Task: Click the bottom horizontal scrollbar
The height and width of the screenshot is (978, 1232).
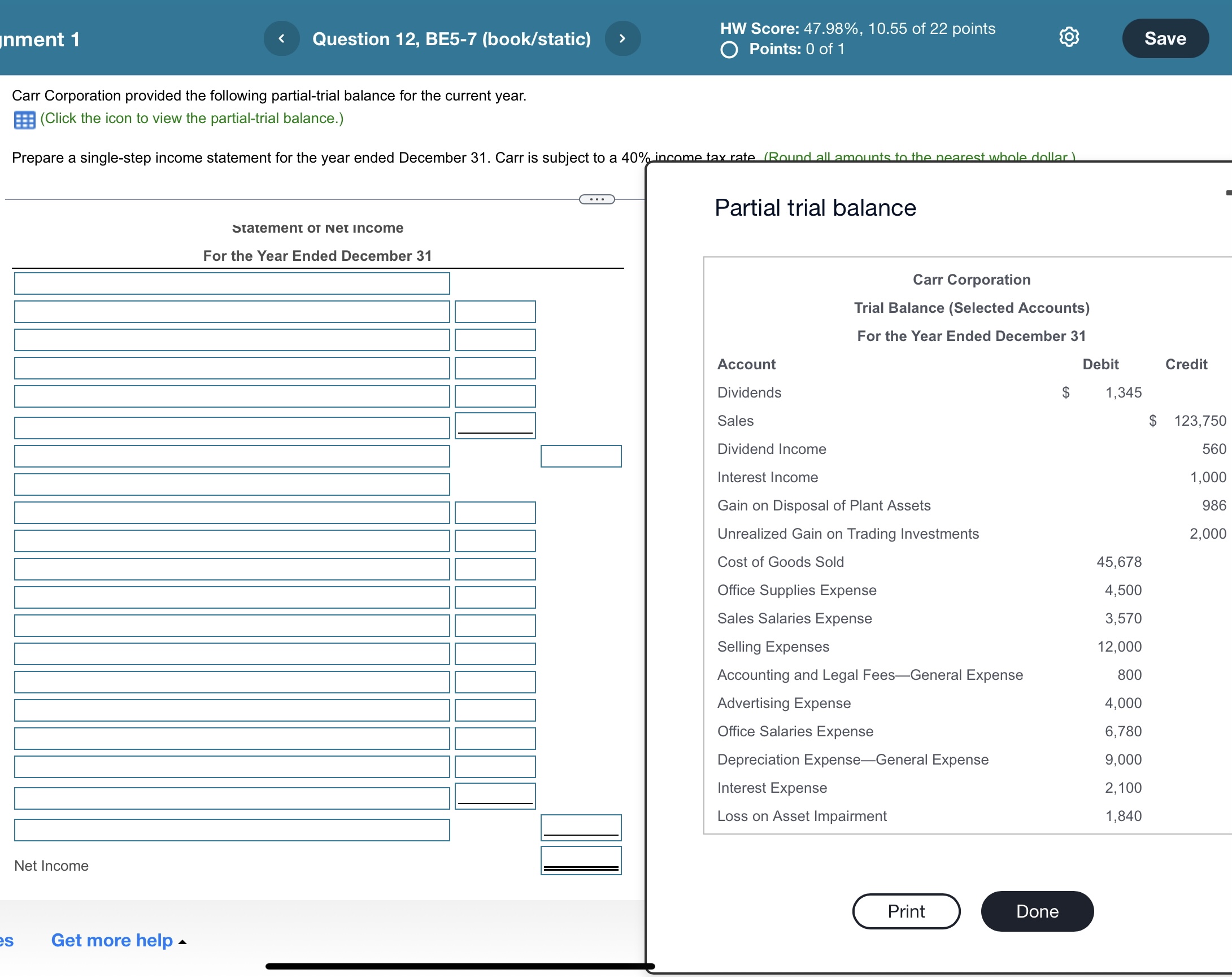Action: [460, 967]
